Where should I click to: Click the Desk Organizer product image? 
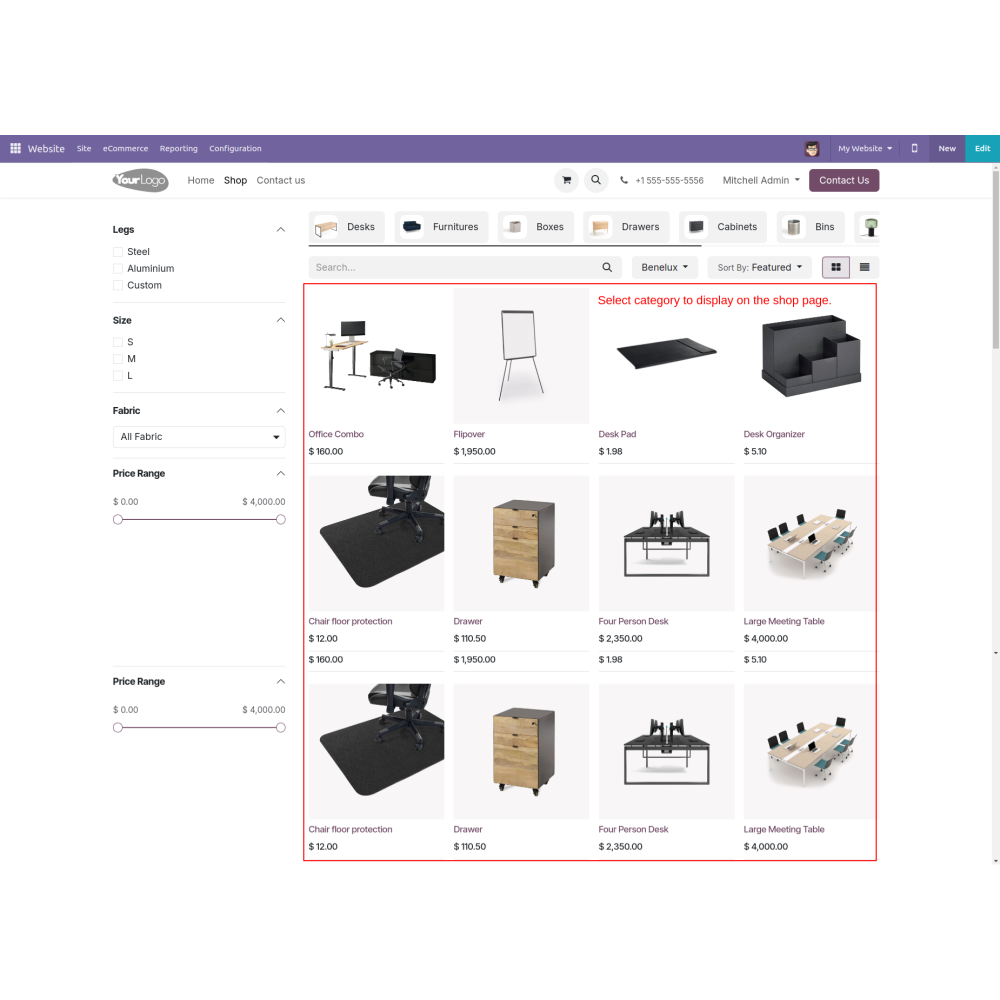tap(809, 356)
